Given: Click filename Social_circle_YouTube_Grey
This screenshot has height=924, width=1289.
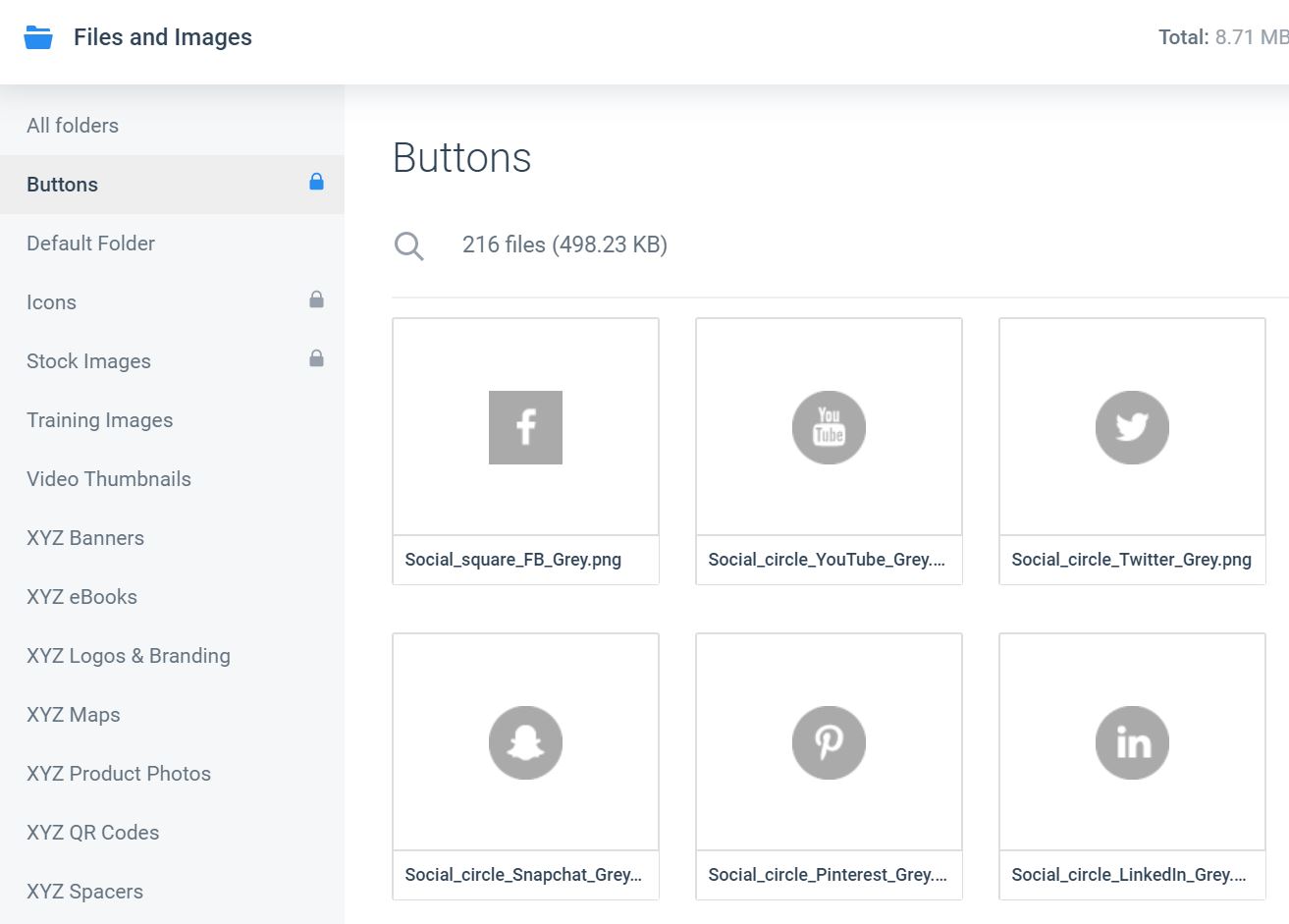Looking at the screenshot, I should pyautogui.click(x=827, y=560).
